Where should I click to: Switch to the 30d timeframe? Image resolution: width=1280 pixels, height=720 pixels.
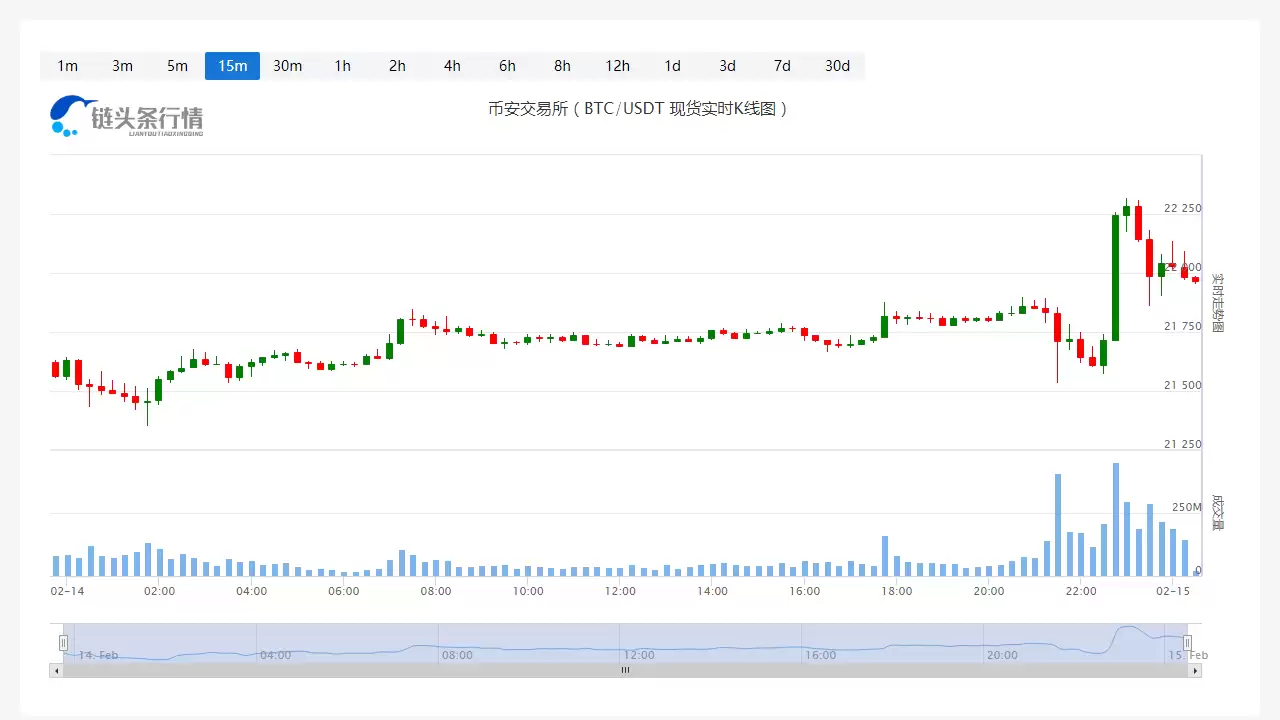[837, 66]
